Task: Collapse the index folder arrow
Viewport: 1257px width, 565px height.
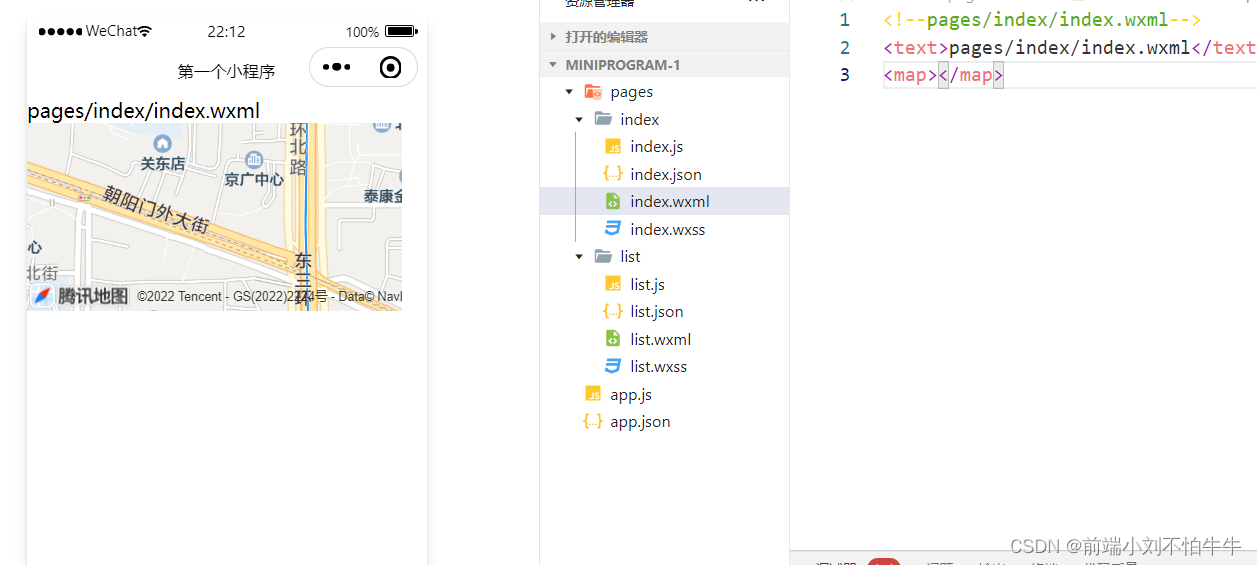Action: point(579,119)
